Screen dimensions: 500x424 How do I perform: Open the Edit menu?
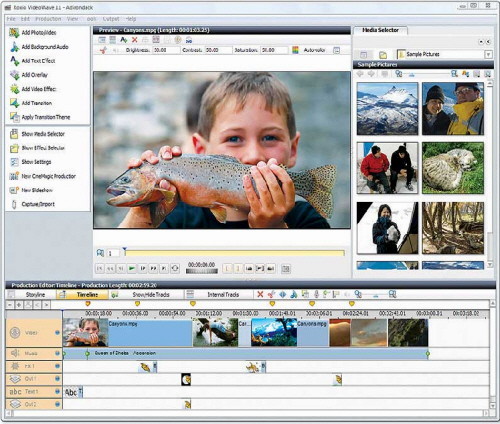[x=25, y=19]
